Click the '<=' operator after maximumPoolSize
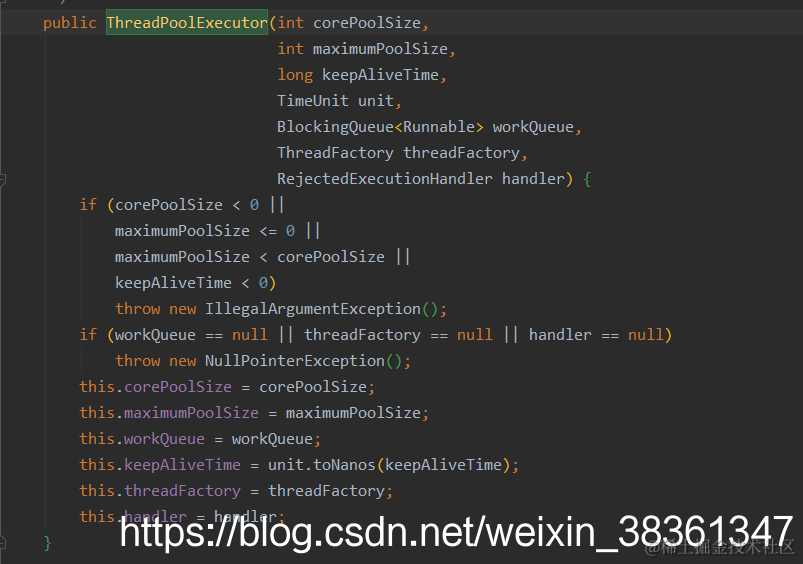The height and width of the screenshot is (564, 803). click(268, 231)
